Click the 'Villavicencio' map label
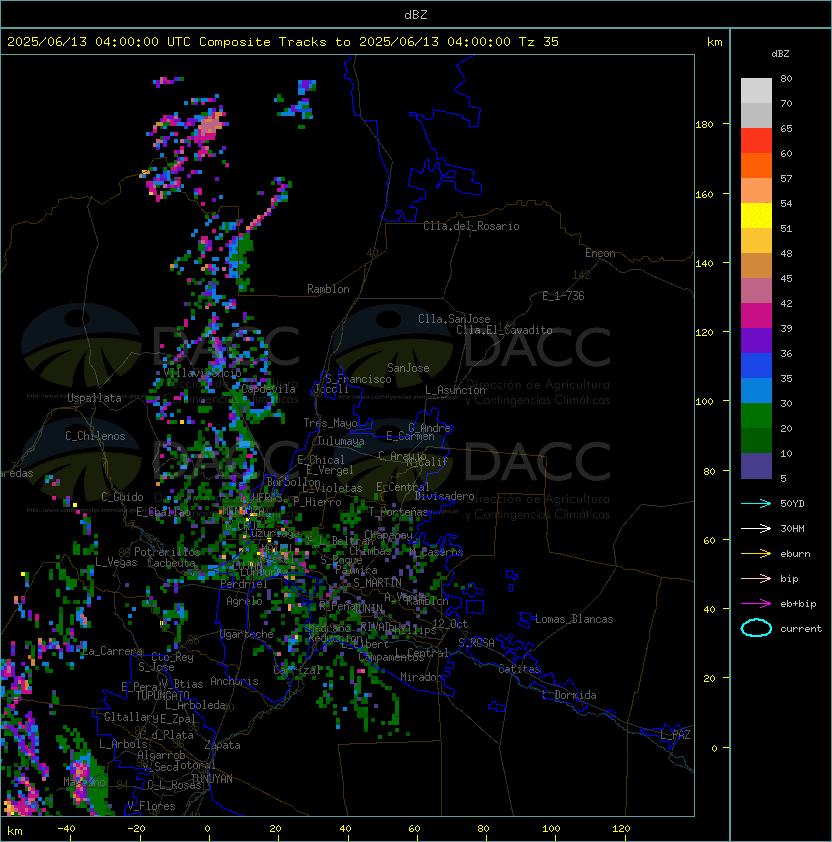Screen dimensions: 832x842 tap(202, 373)
